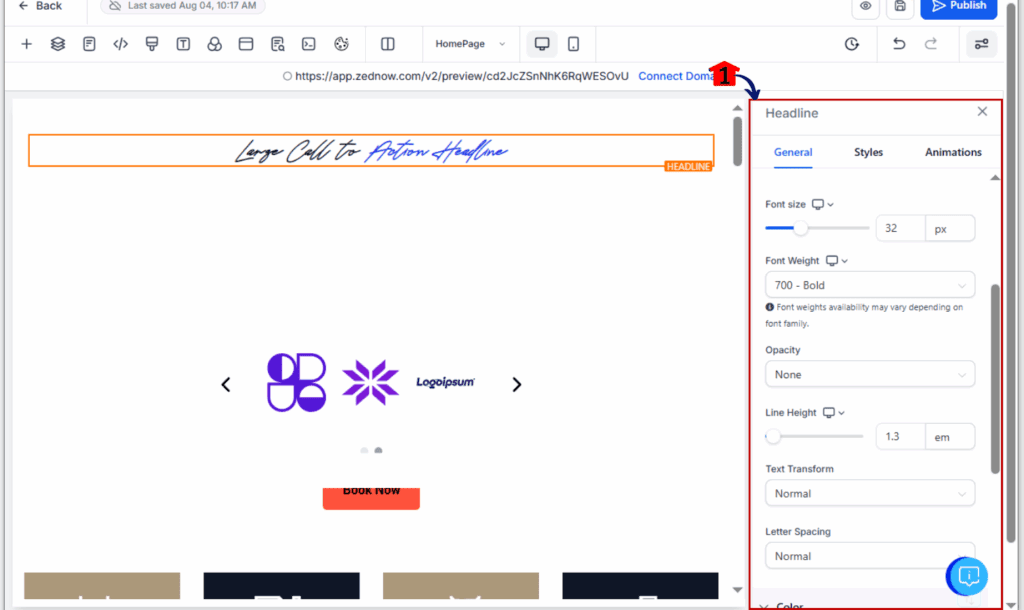Switch to the Styles tab
Viewport: 1024px width, 610px height.
[868, 152]
